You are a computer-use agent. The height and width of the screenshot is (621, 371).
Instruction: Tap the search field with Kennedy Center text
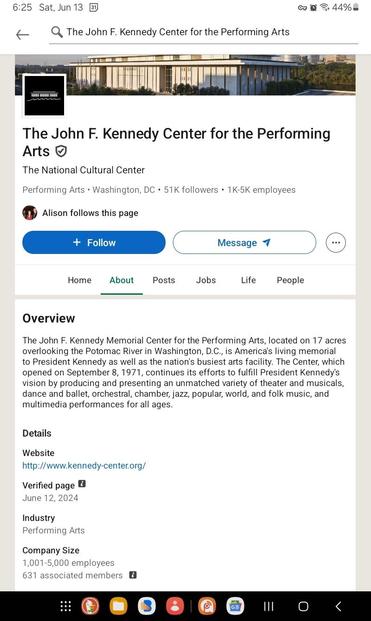click(204, 32)
